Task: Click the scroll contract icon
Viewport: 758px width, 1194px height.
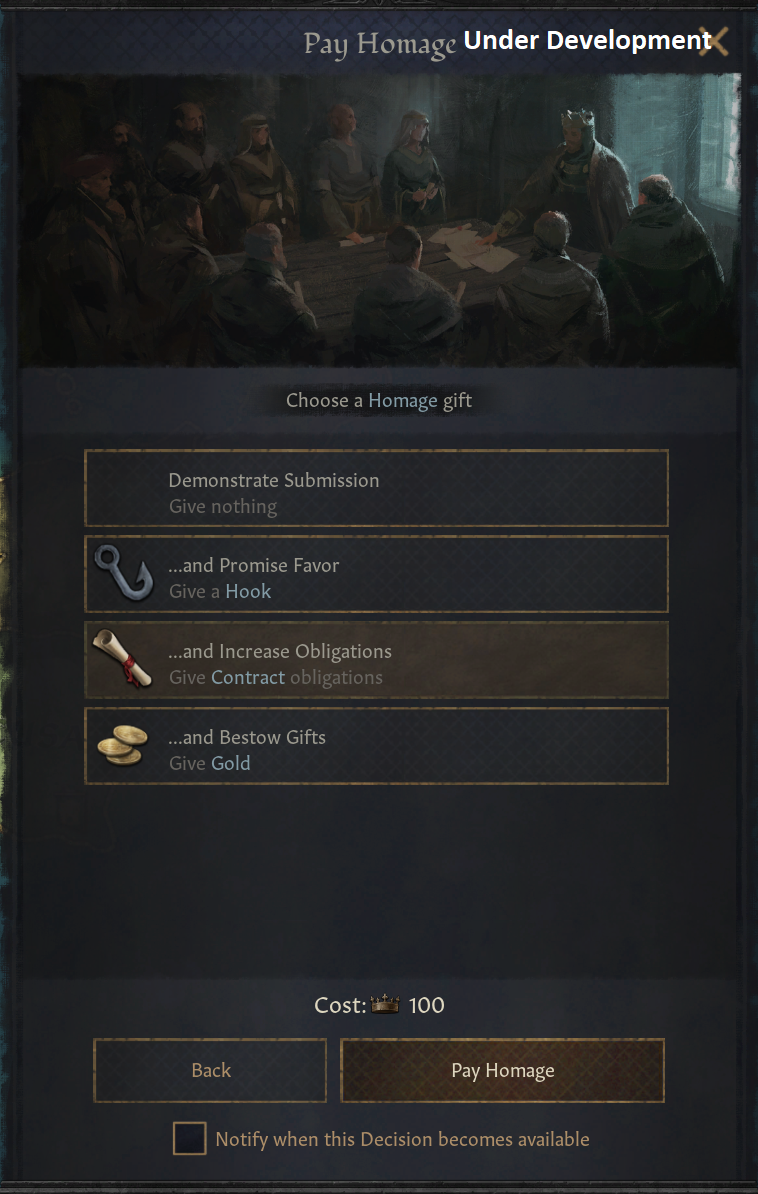Action: [x=123, y=659]
